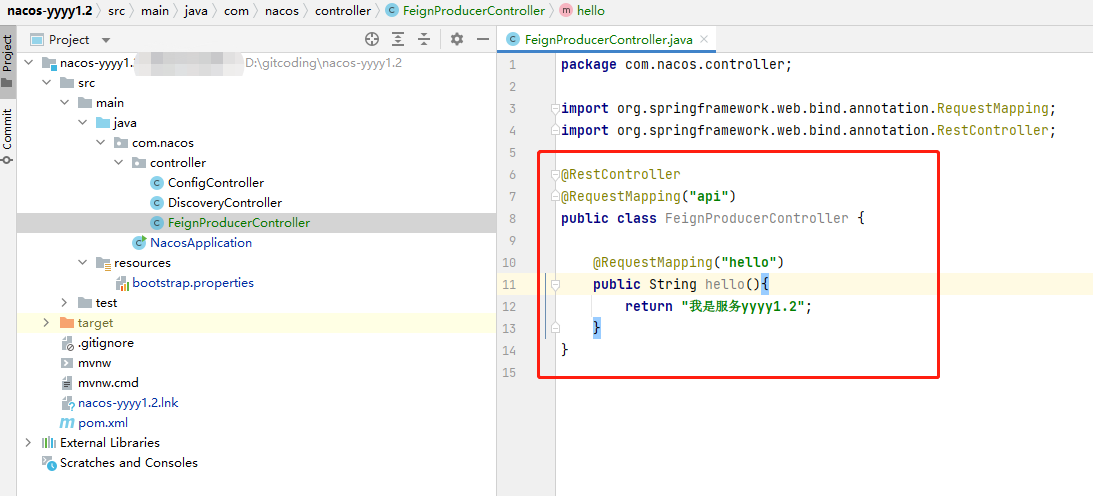
Task: Click line number 10 in gutter
Action: (509, 263)
